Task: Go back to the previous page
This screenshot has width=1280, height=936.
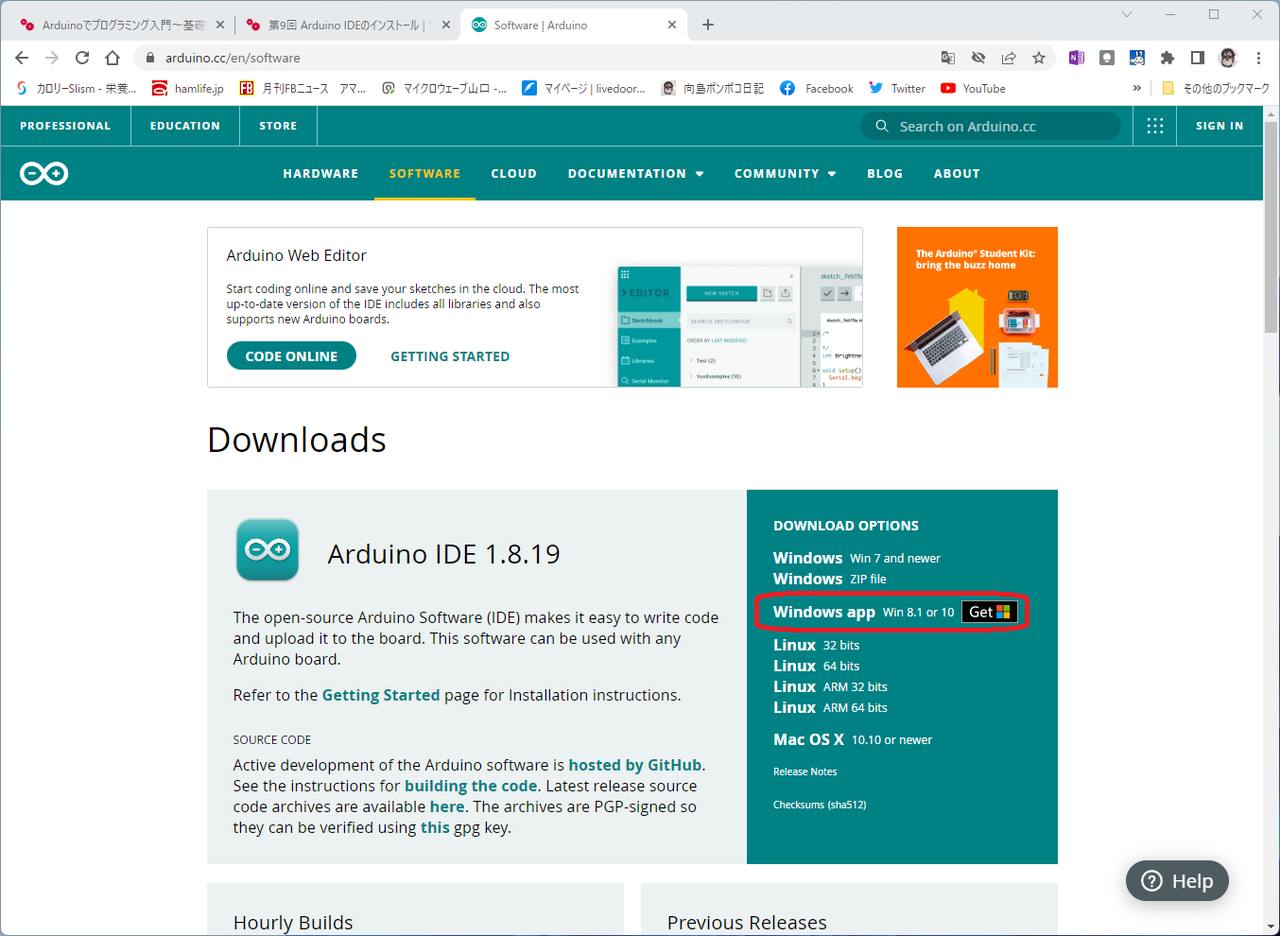Action: pos(22,58)
